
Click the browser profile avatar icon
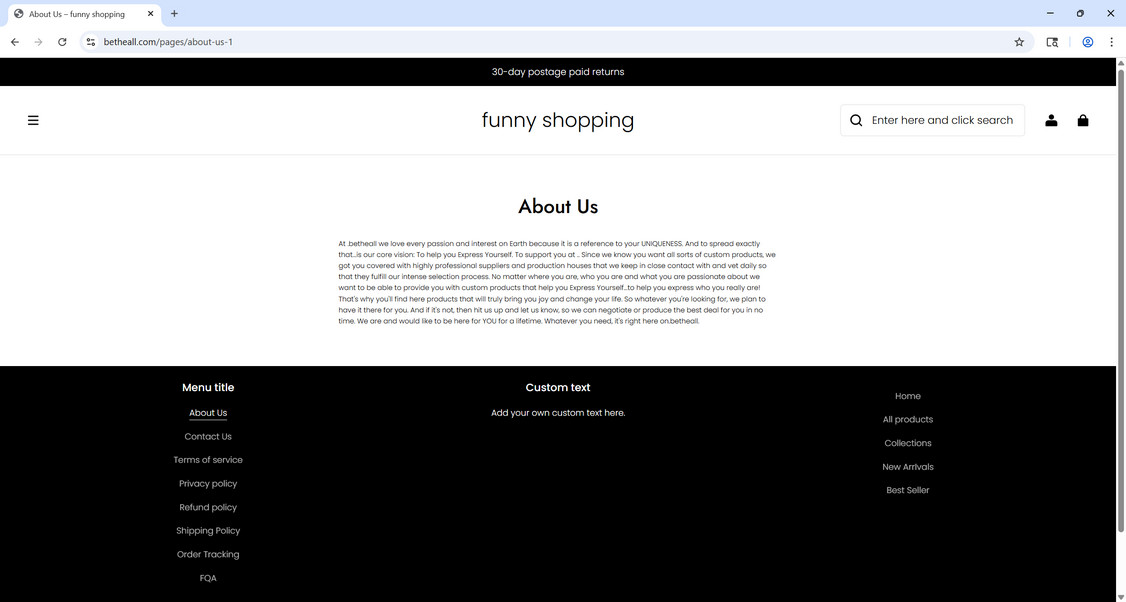tap(1087, 42)
